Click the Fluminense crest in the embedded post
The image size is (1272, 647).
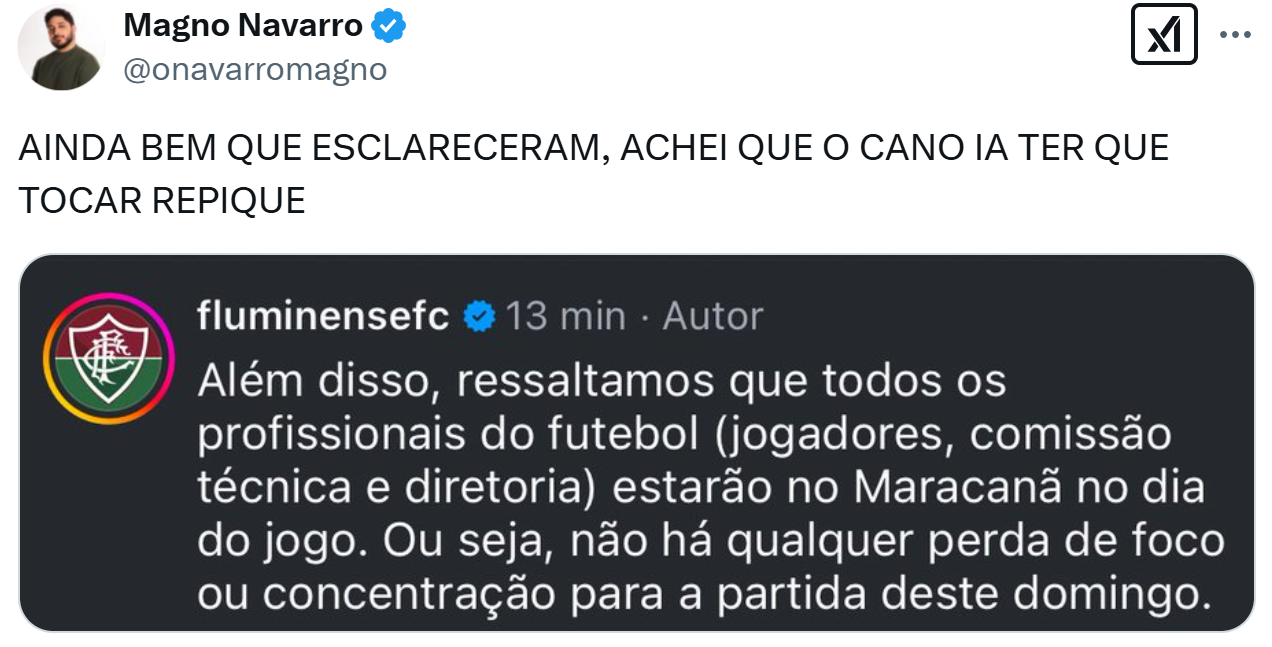click(109, 358)
